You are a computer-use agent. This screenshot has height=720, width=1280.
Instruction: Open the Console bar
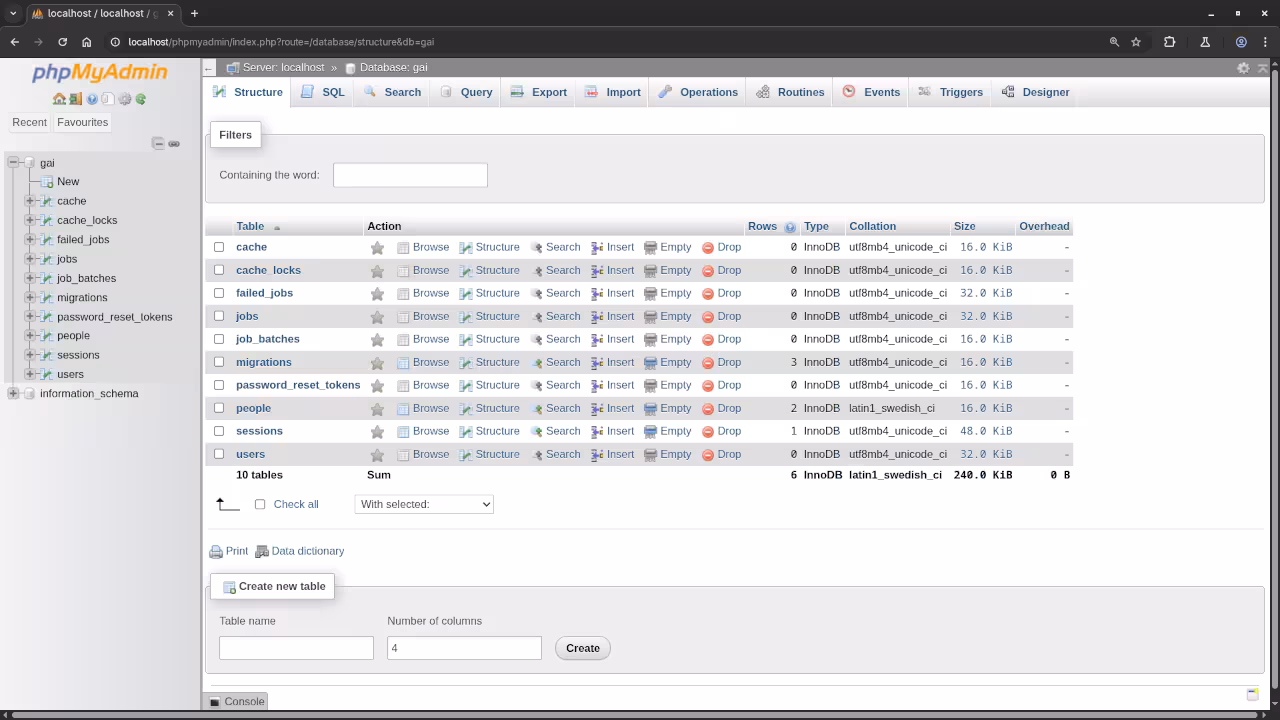pyautogui.click(x=237, y=701)
